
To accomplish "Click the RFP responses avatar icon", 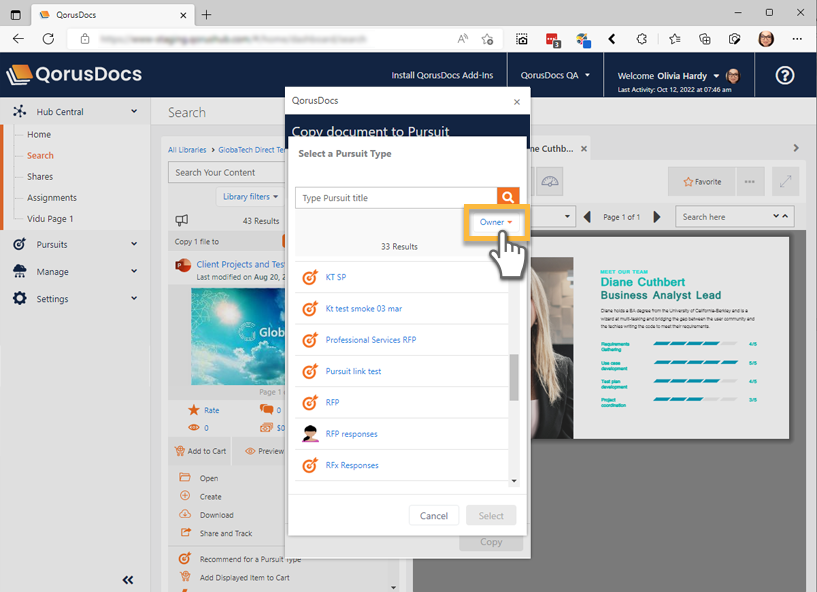I will tap(310, 434).
